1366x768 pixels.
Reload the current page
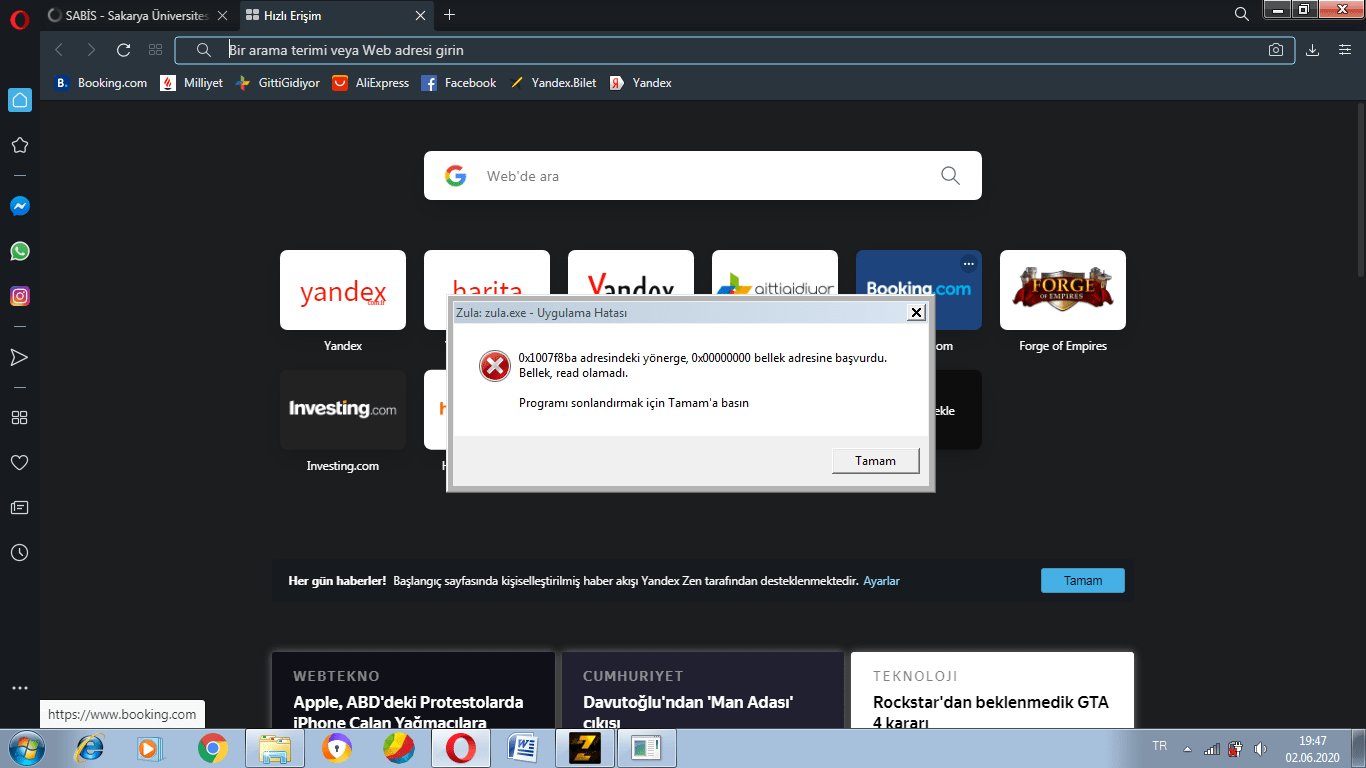pyautogui.click(x=124, y=50)
